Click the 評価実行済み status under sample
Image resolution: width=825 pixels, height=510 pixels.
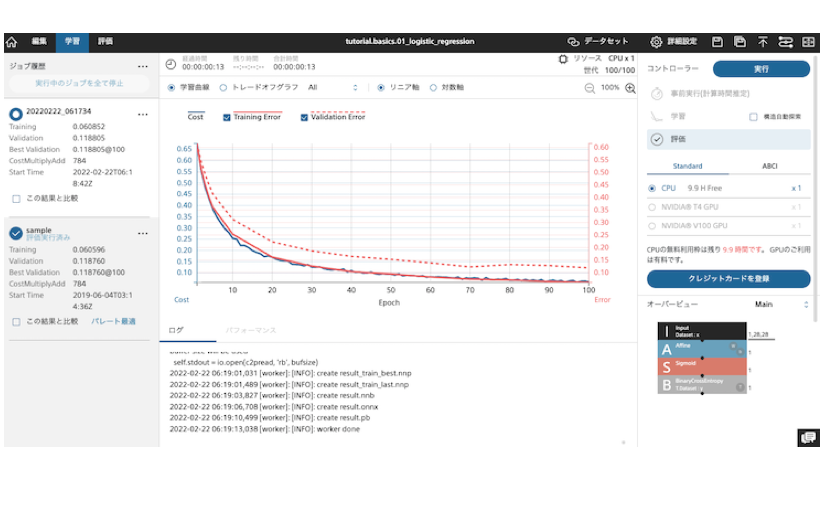point(48,238)
